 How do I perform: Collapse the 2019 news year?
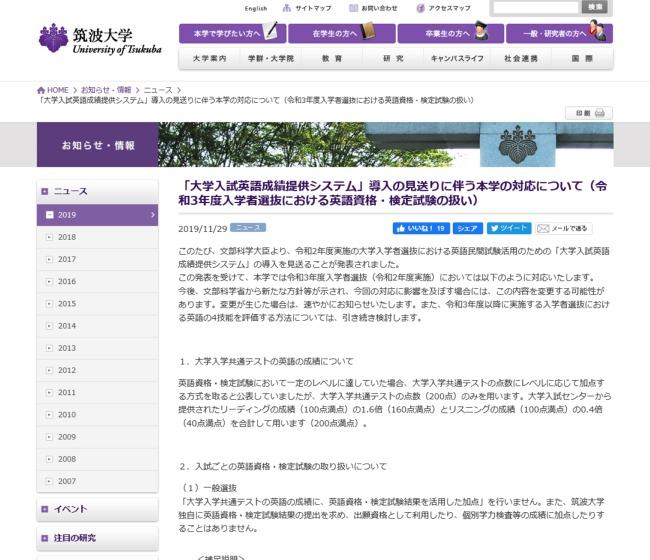click(x=97, y=215)
